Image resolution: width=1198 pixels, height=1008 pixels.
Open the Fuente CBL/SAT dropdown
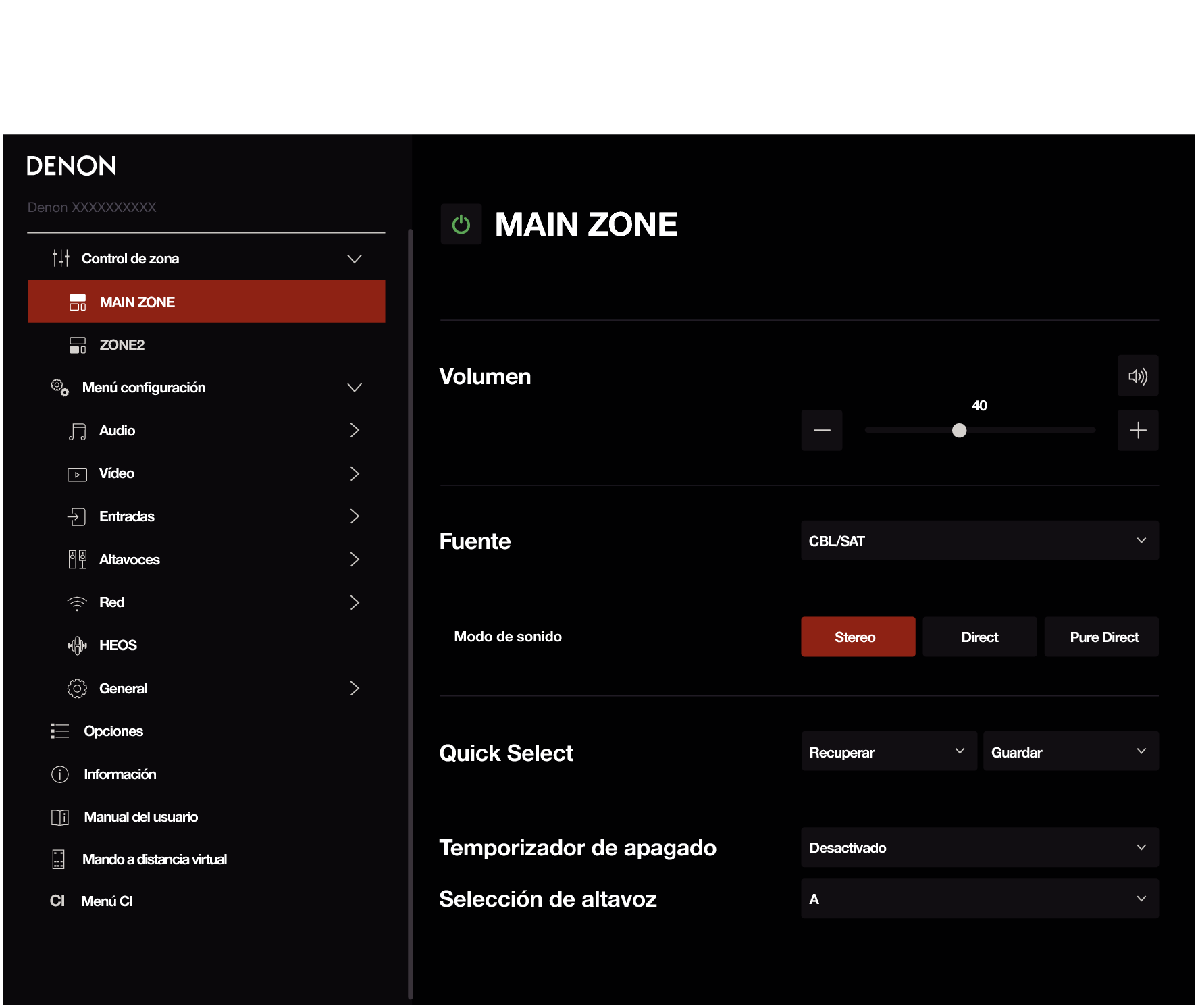point(980,541)
